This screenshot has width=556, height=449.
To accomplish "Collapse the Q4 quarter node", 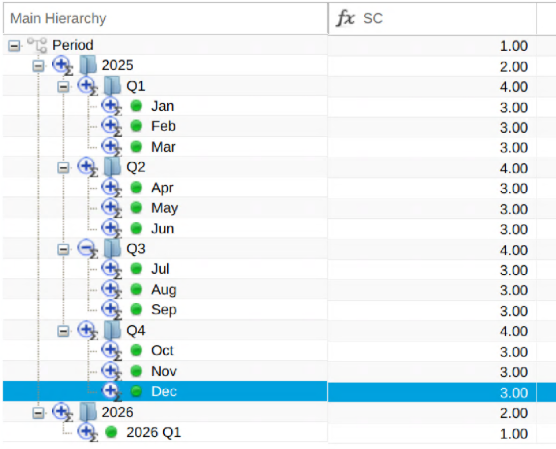I will [63, 331].
